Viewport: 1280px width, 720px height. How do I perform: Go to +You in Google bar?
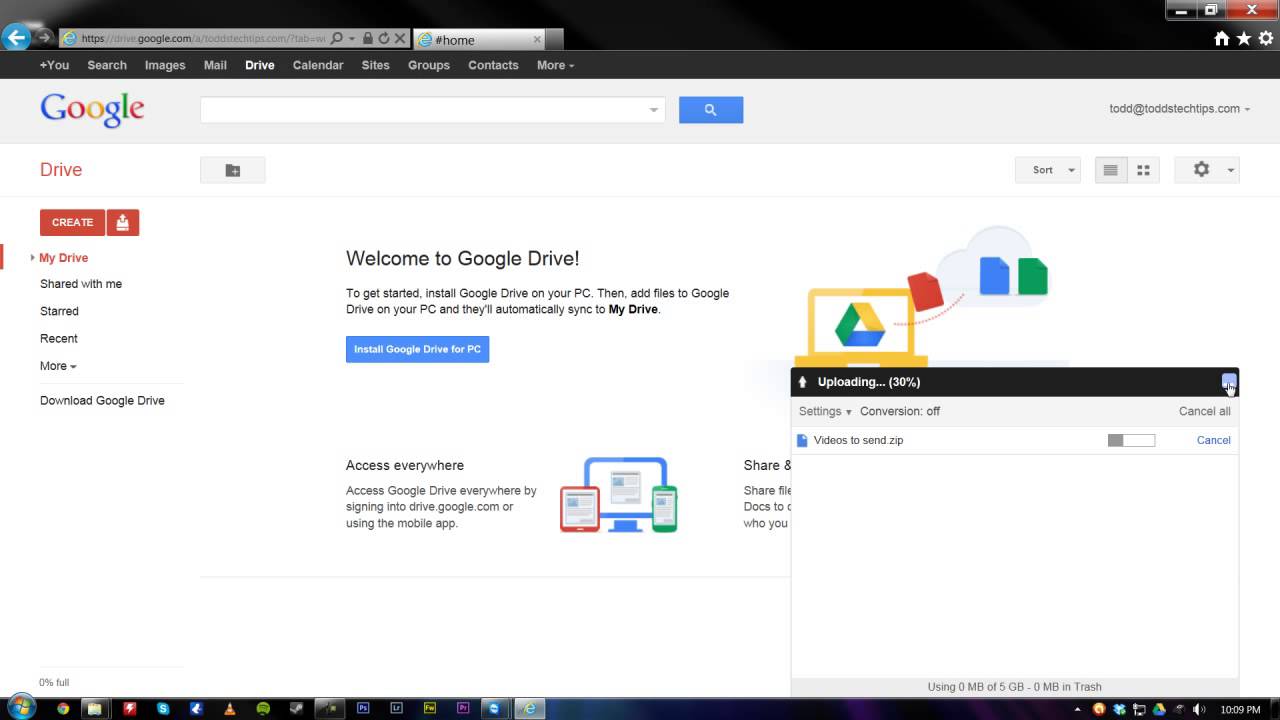(54, 65)
